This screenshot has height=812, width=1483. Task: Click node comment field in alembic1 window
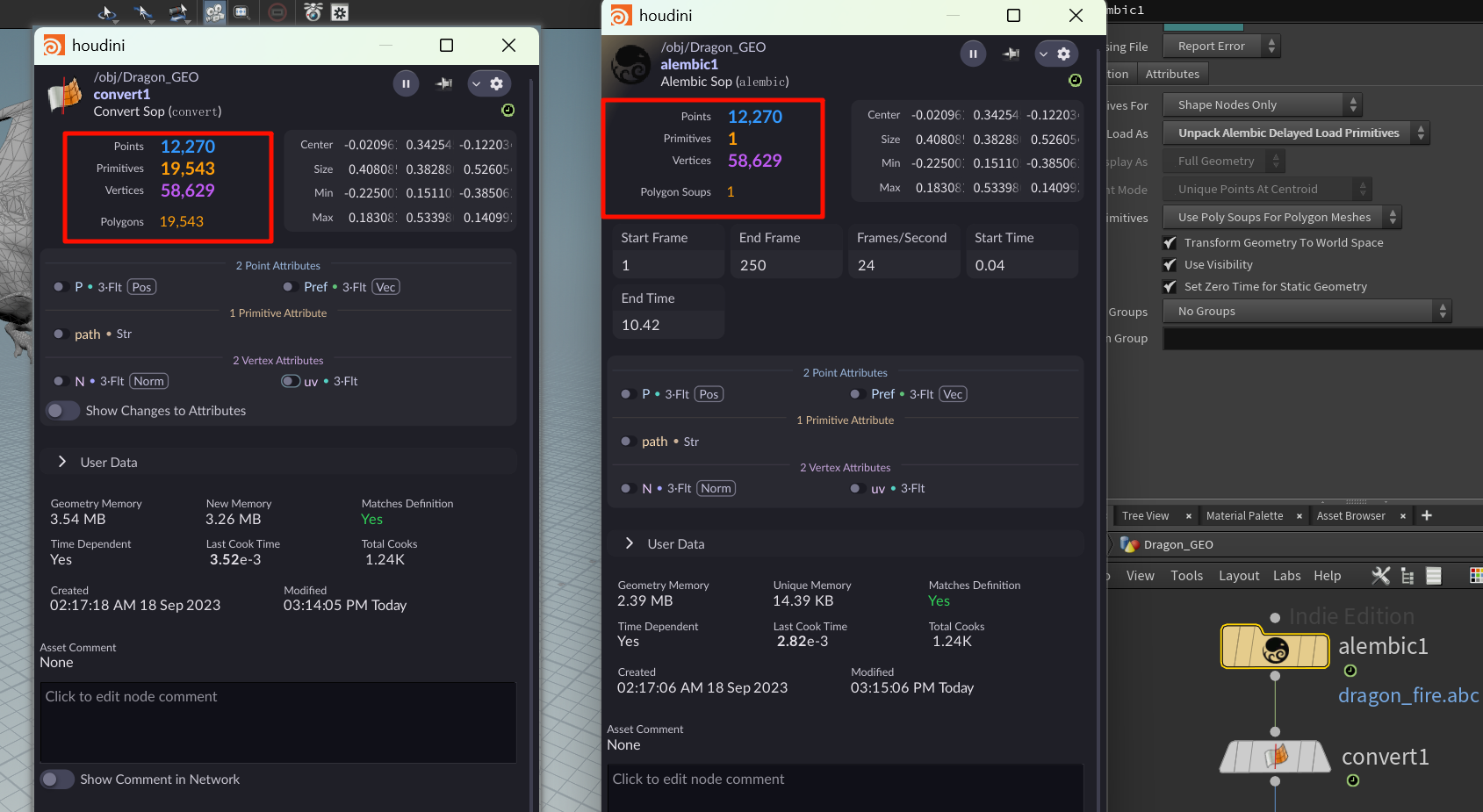tap(846, 787)
